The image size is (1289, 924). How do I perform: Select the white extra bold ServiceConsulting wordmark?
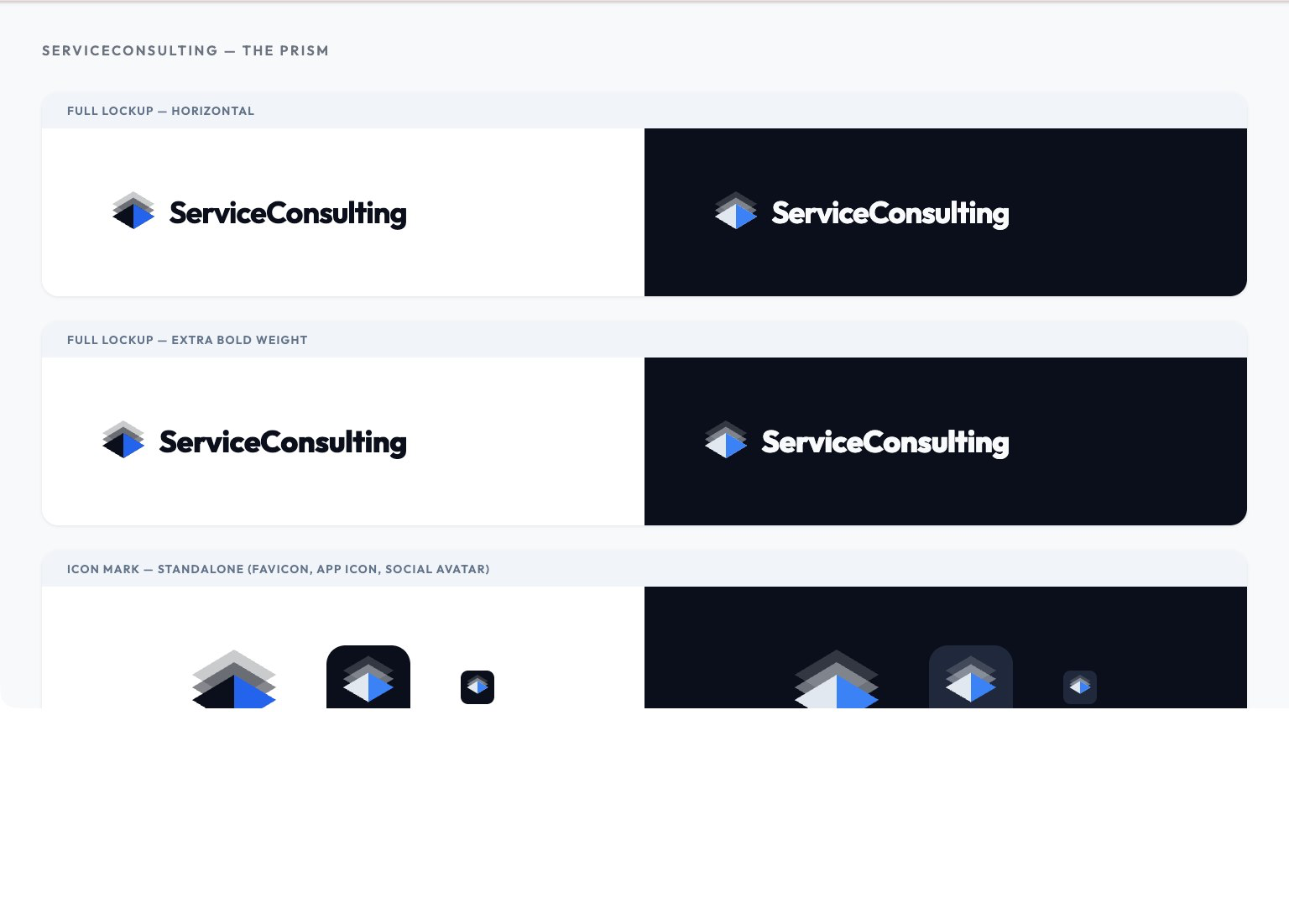coord(885,442)
